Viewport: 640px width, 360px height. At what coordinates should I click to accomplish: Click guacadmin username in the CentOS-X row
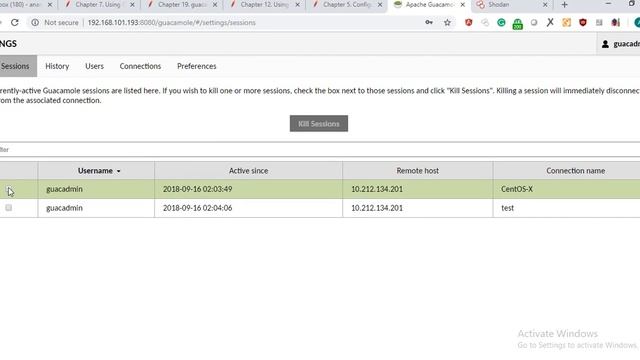[x=64, y=189]
